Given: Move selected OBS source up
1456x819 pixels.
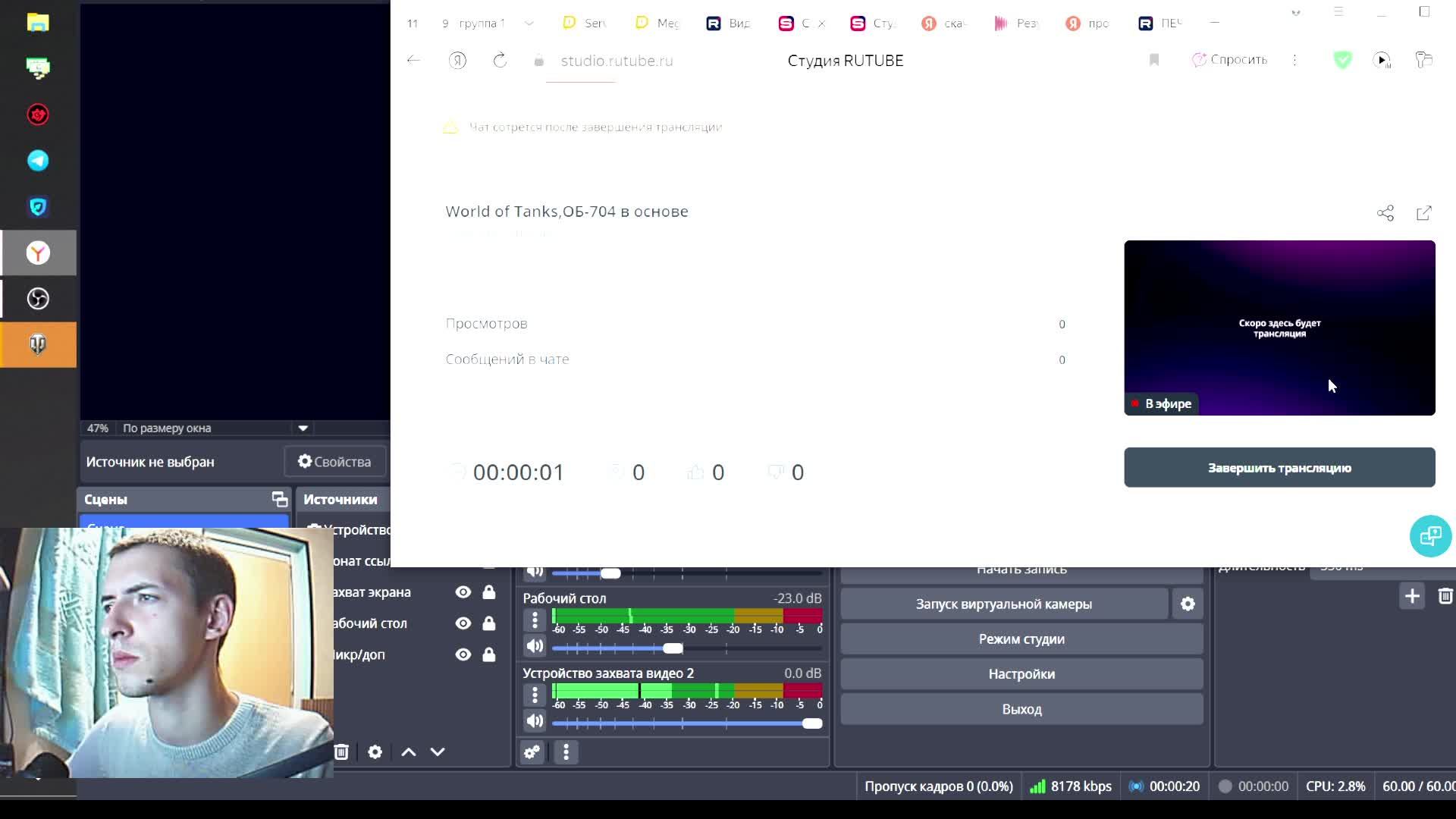Looking at the screenshot, I should [x=408, y=752].
